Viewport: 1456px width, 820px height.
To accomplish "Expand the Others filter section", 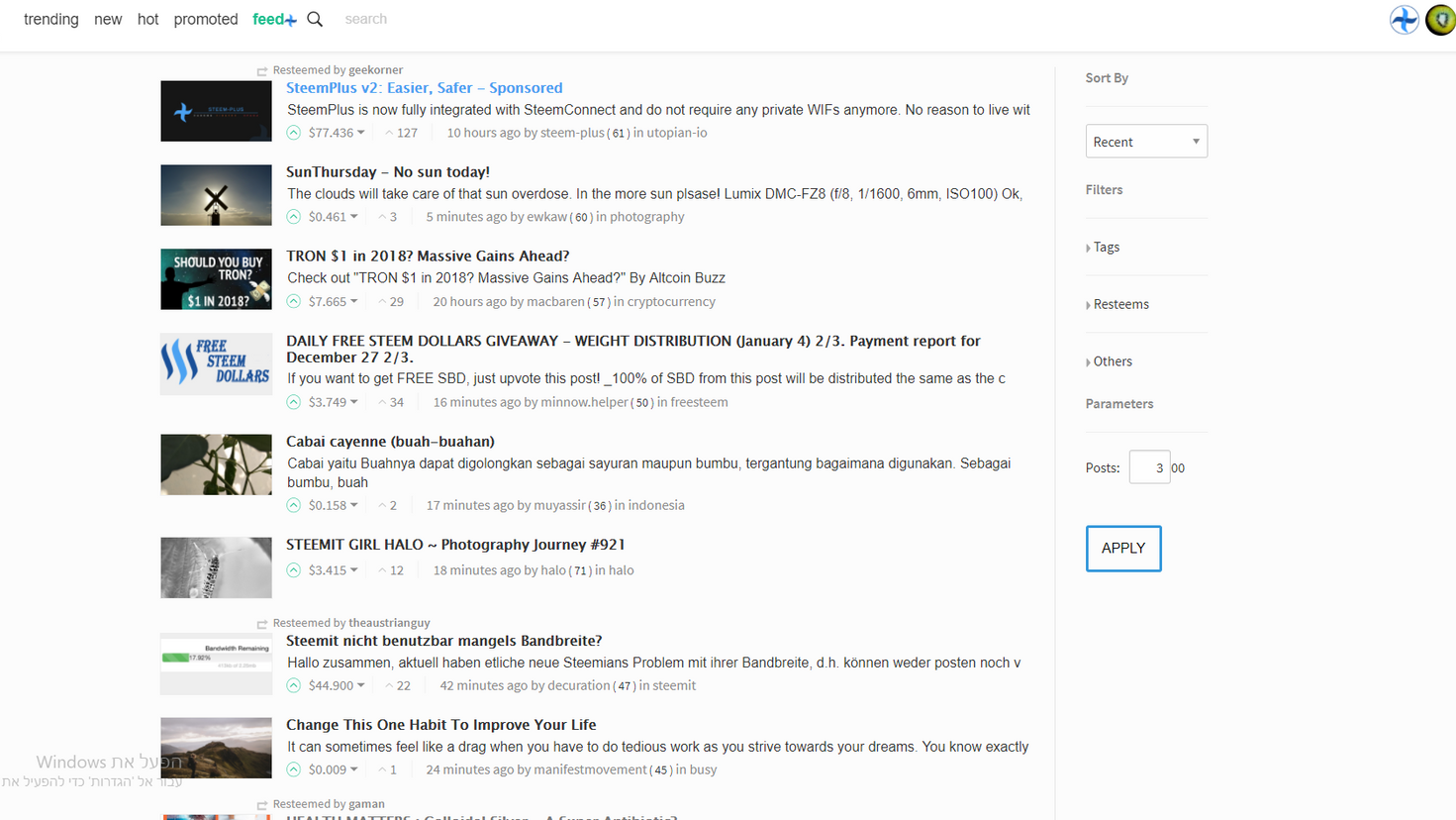I will 1109,361.
